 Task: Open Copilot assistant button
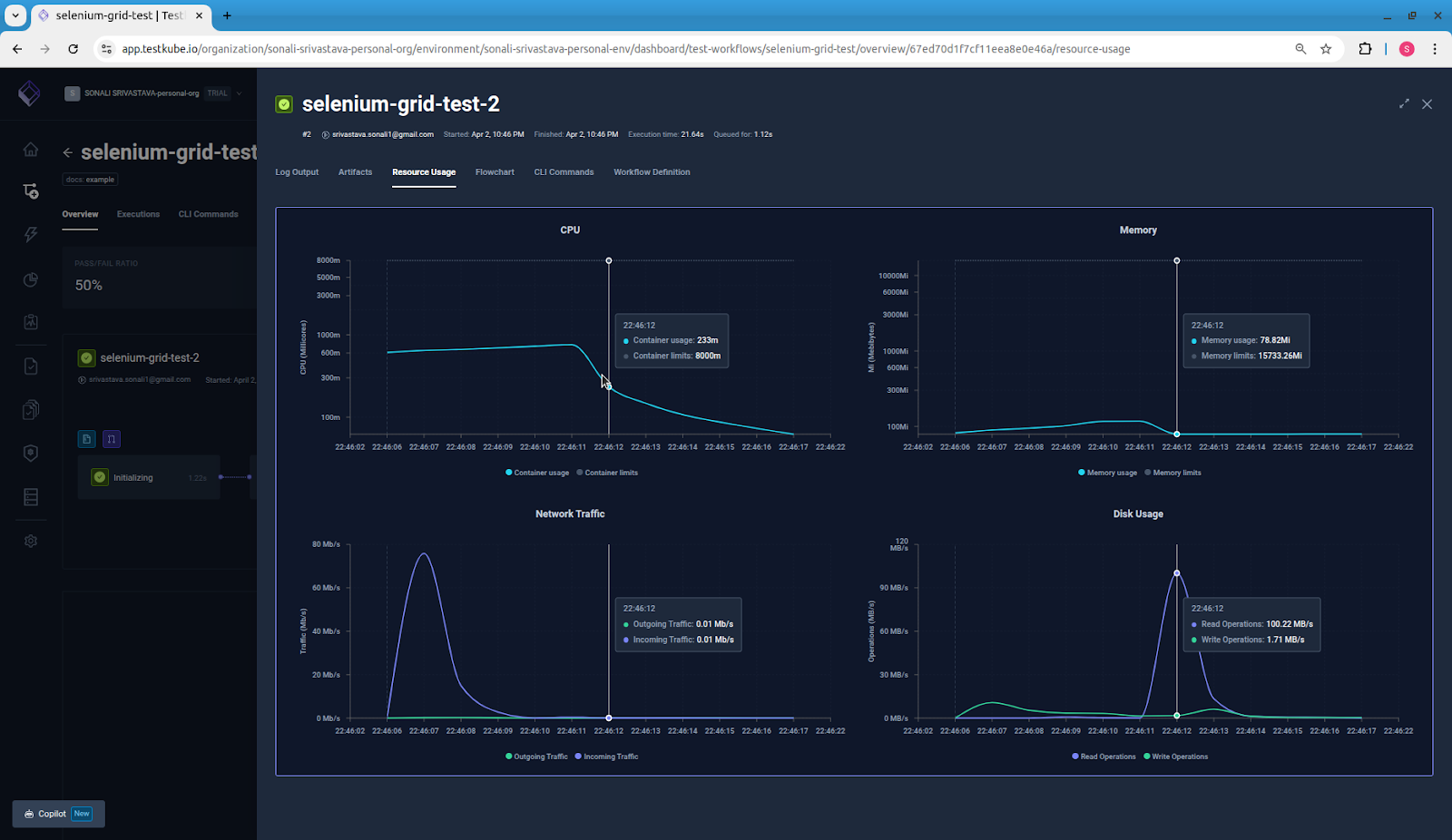coord(59,814)
